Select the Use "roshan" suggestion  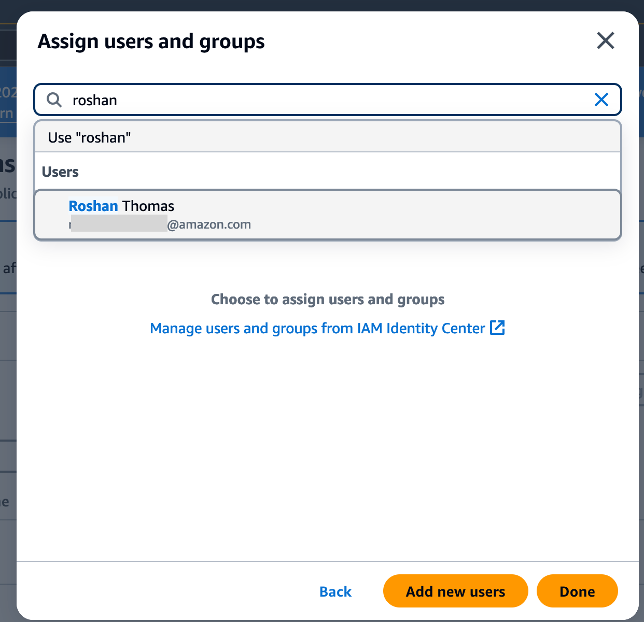[327, 137]
